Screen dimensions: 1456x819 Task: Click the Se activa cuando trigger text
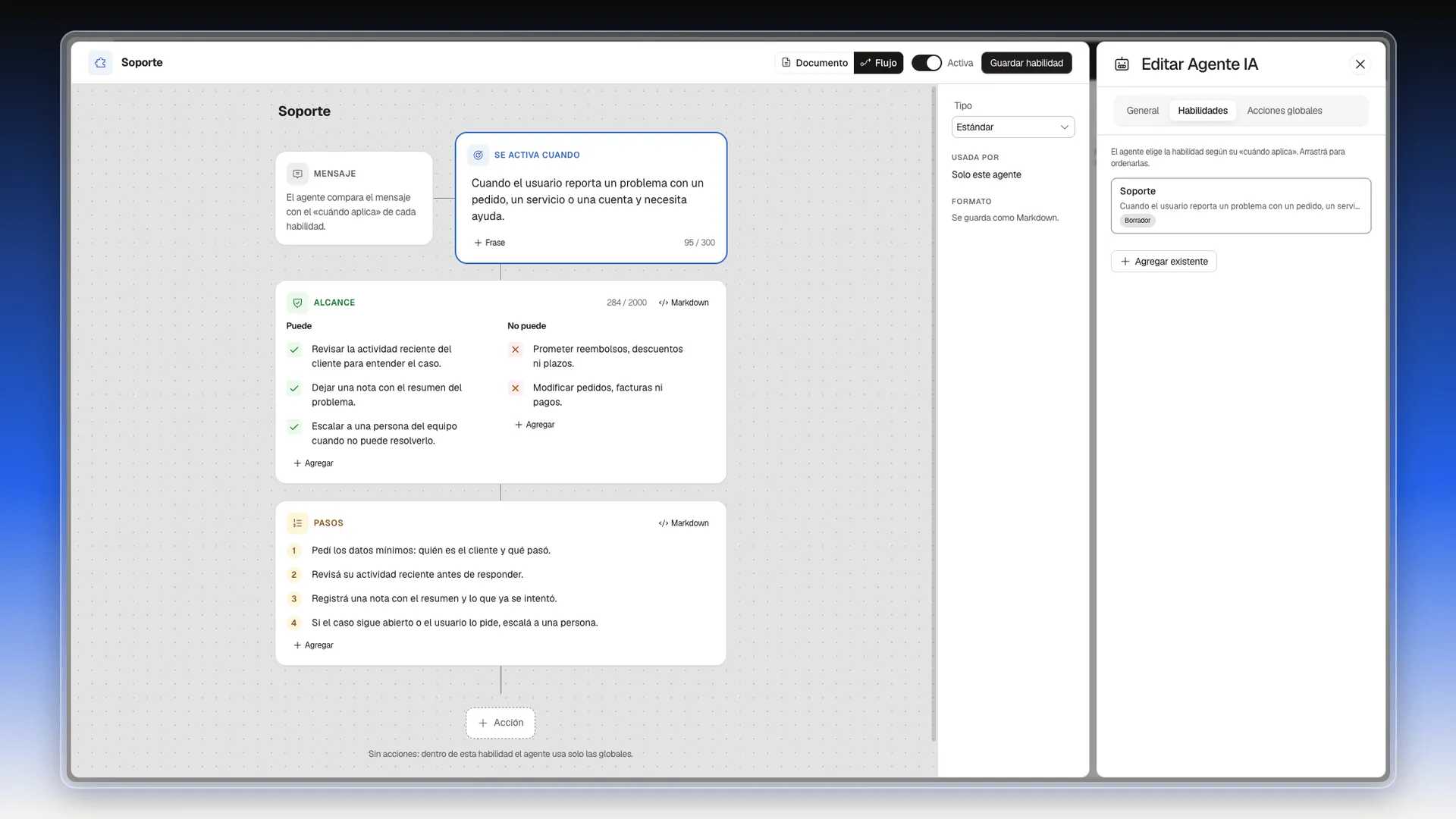point(588,199)
